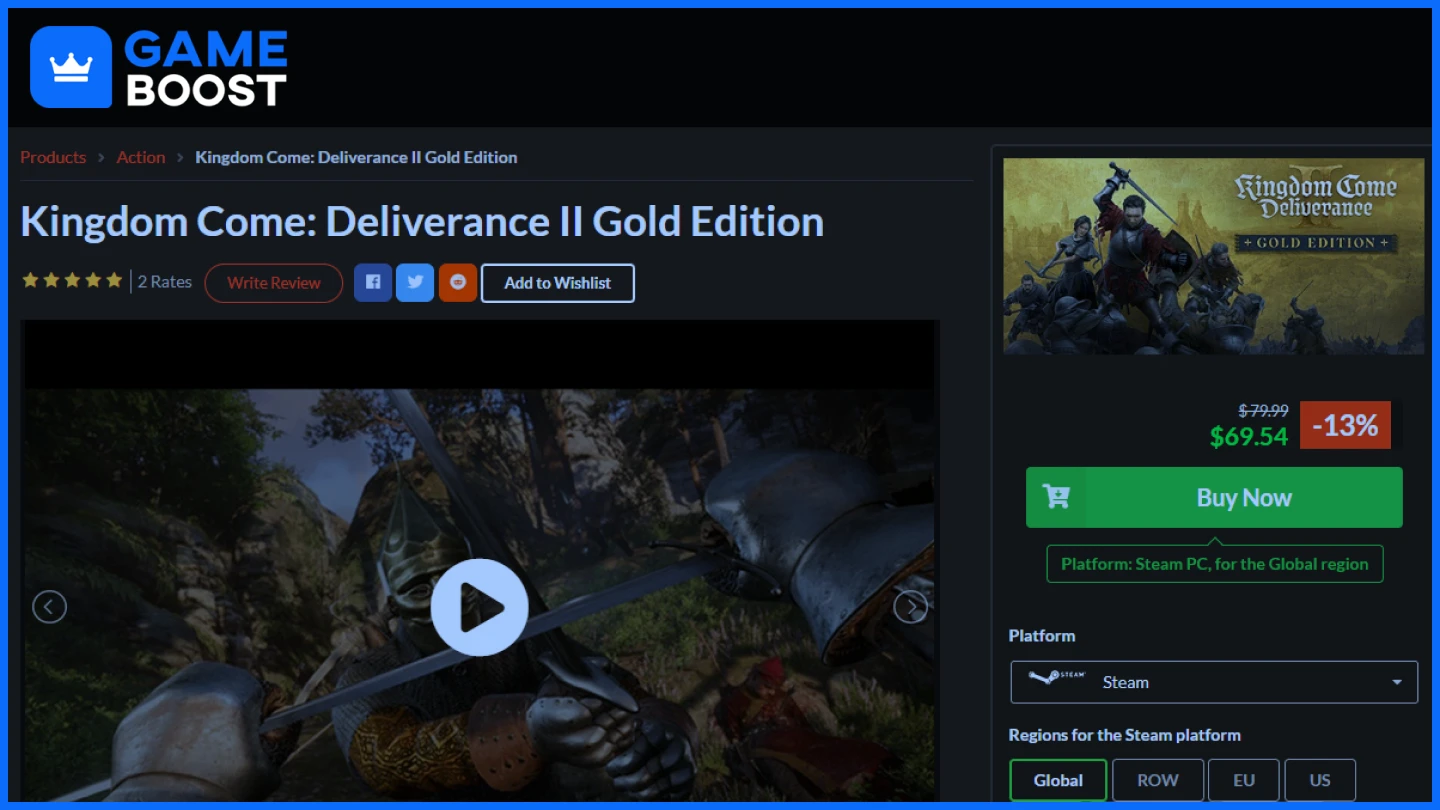This screenshot has width=1440, height=810.
Task: Click the $69.54 price
Action: point(1249,437)
